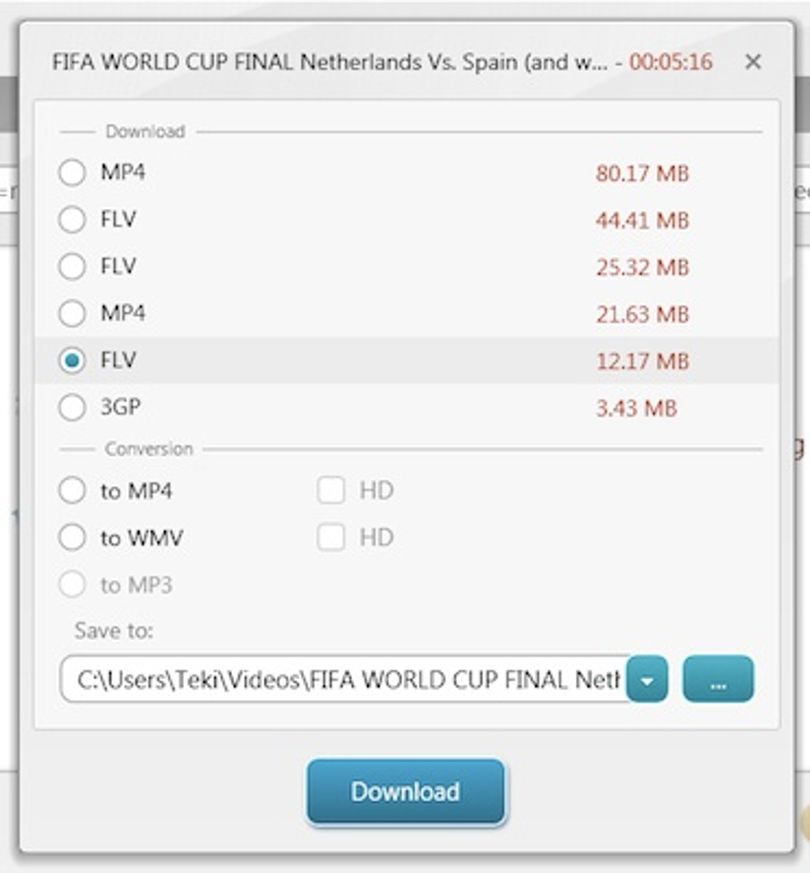Select conversion to WMV
The width and height of the screenshot is (810, 873).
tap(72, 537)
